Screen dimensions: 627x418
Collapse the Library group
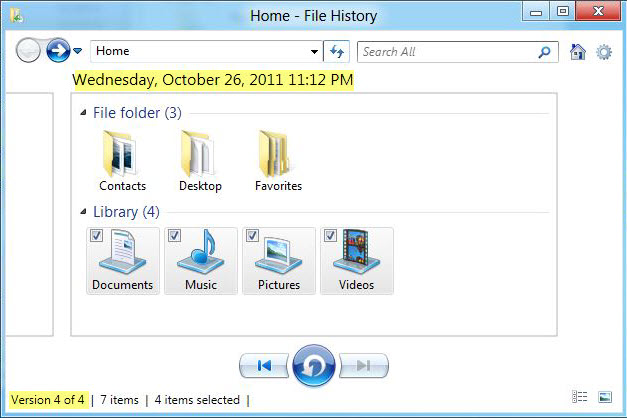click(x=84, y=213)
